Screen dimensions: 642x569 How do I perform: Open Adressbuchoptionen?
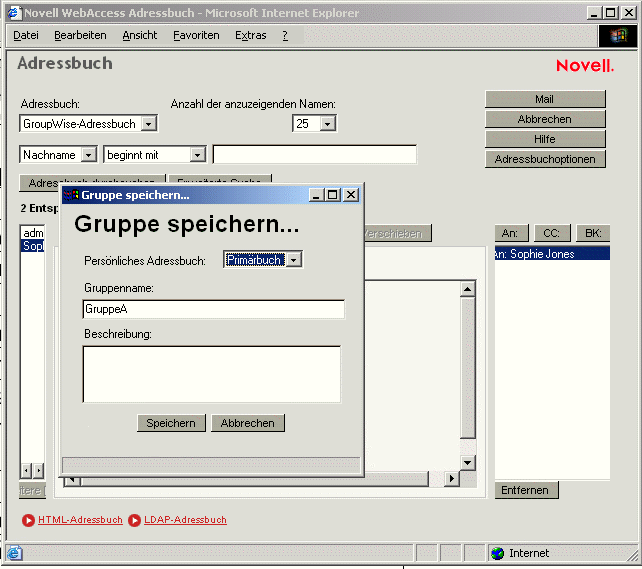pyautogui.click(x=545, y=159)
